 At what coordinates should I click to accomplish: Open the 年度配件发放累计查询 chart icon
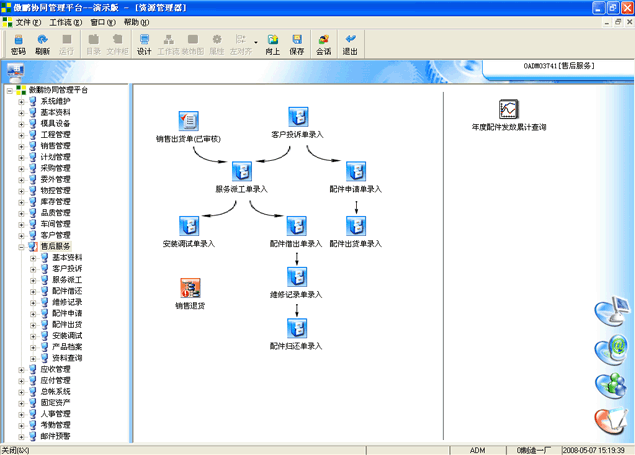coord(508,109)
